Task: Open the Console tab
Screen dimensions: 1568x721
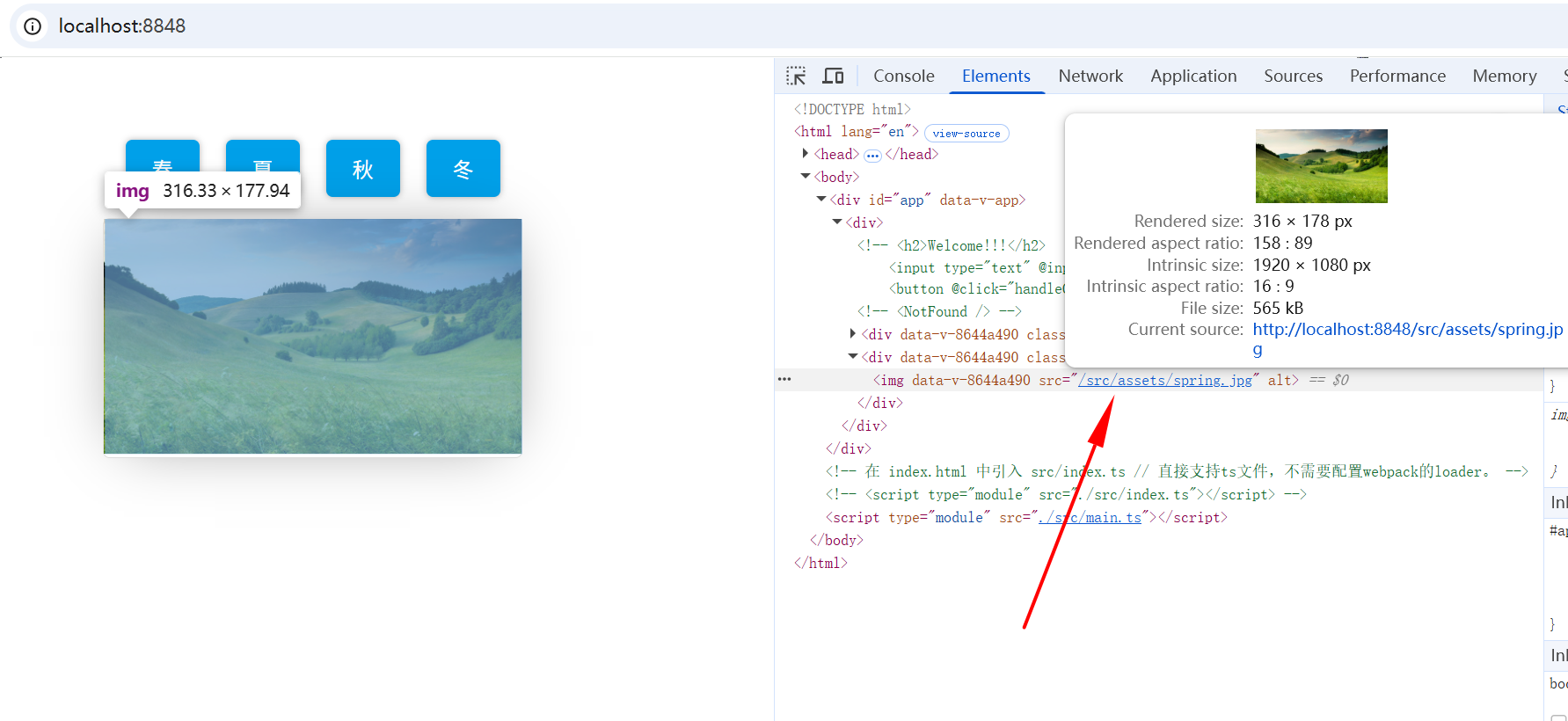Action: pos(903,76)
